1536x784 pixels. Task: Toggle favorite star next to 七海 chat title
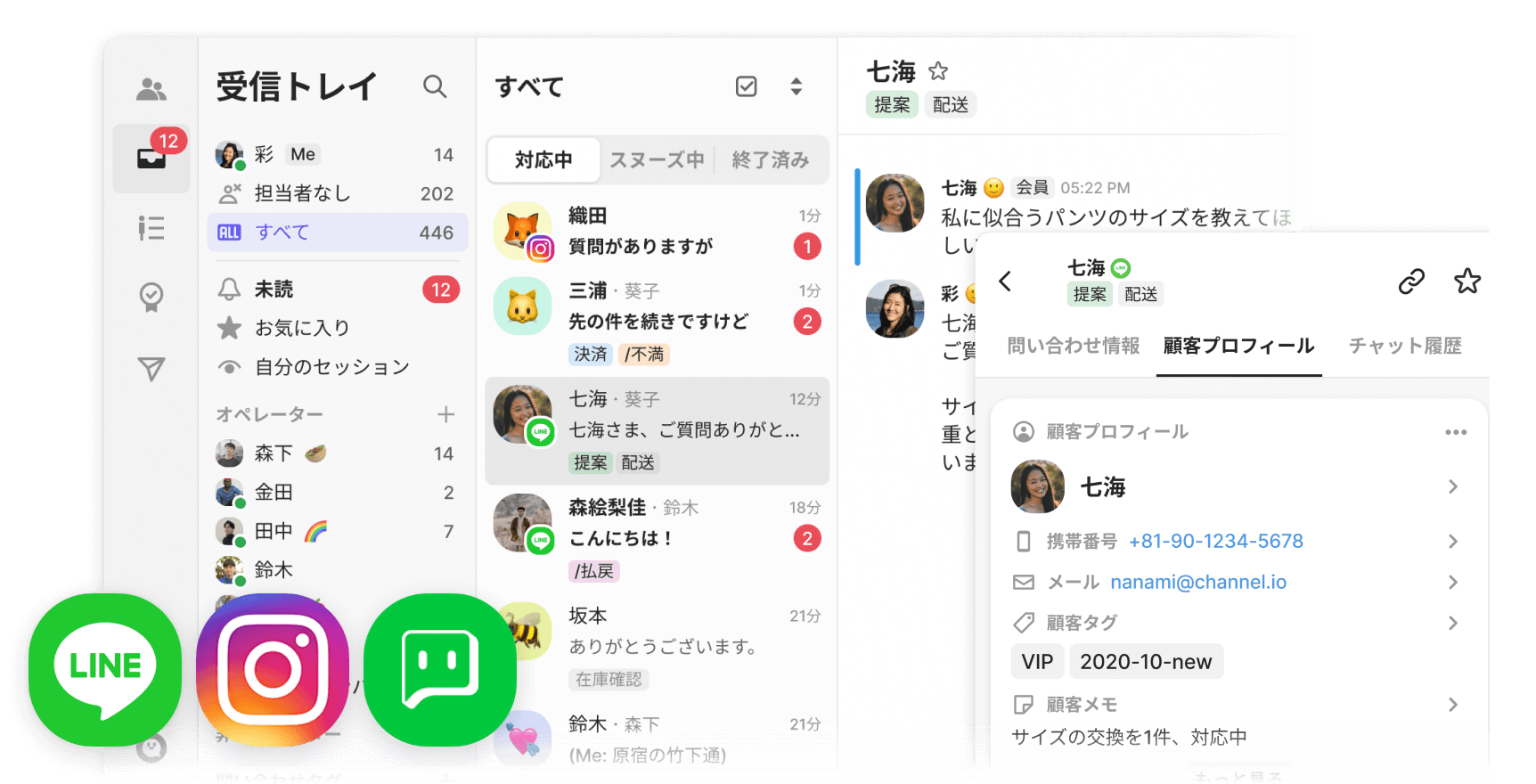(938, 71)
